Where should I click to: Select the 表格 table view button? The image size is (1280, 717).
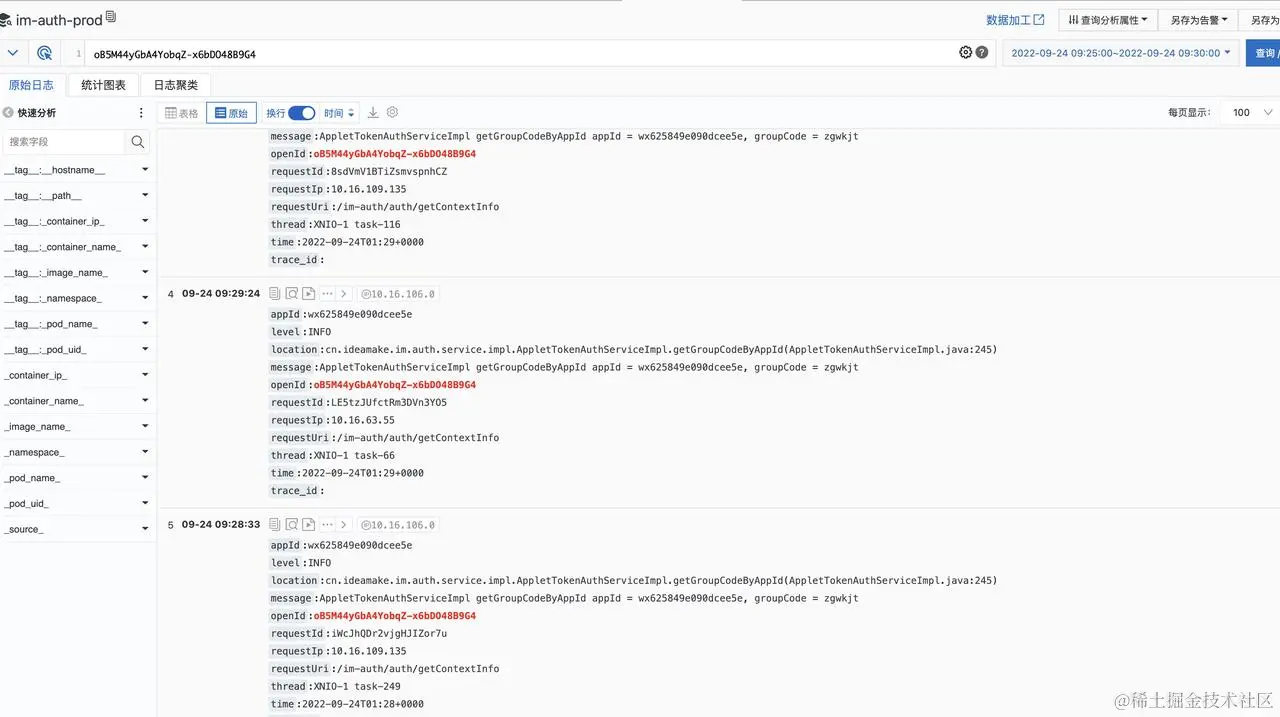tap(182, 113)
